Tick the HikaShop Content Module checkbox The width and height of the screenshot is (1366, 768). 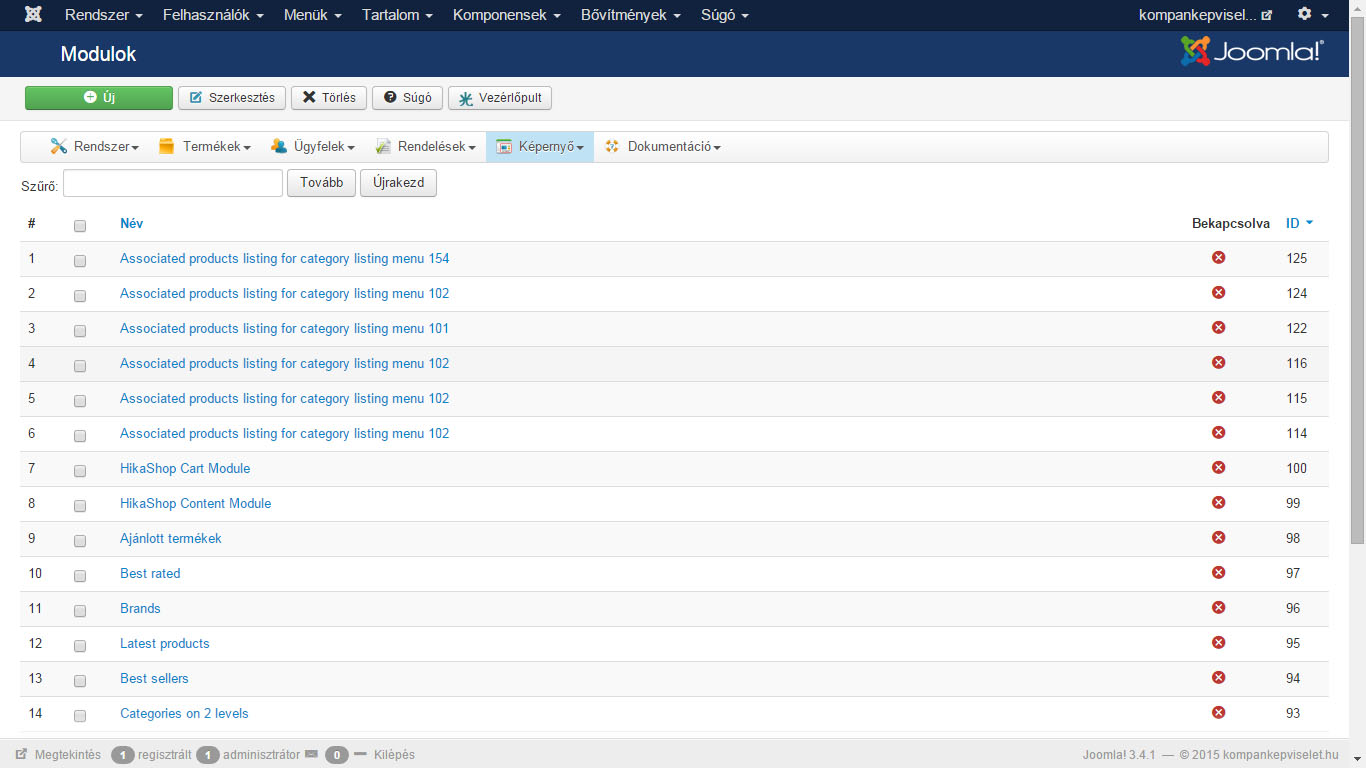(x=80, y=506)
